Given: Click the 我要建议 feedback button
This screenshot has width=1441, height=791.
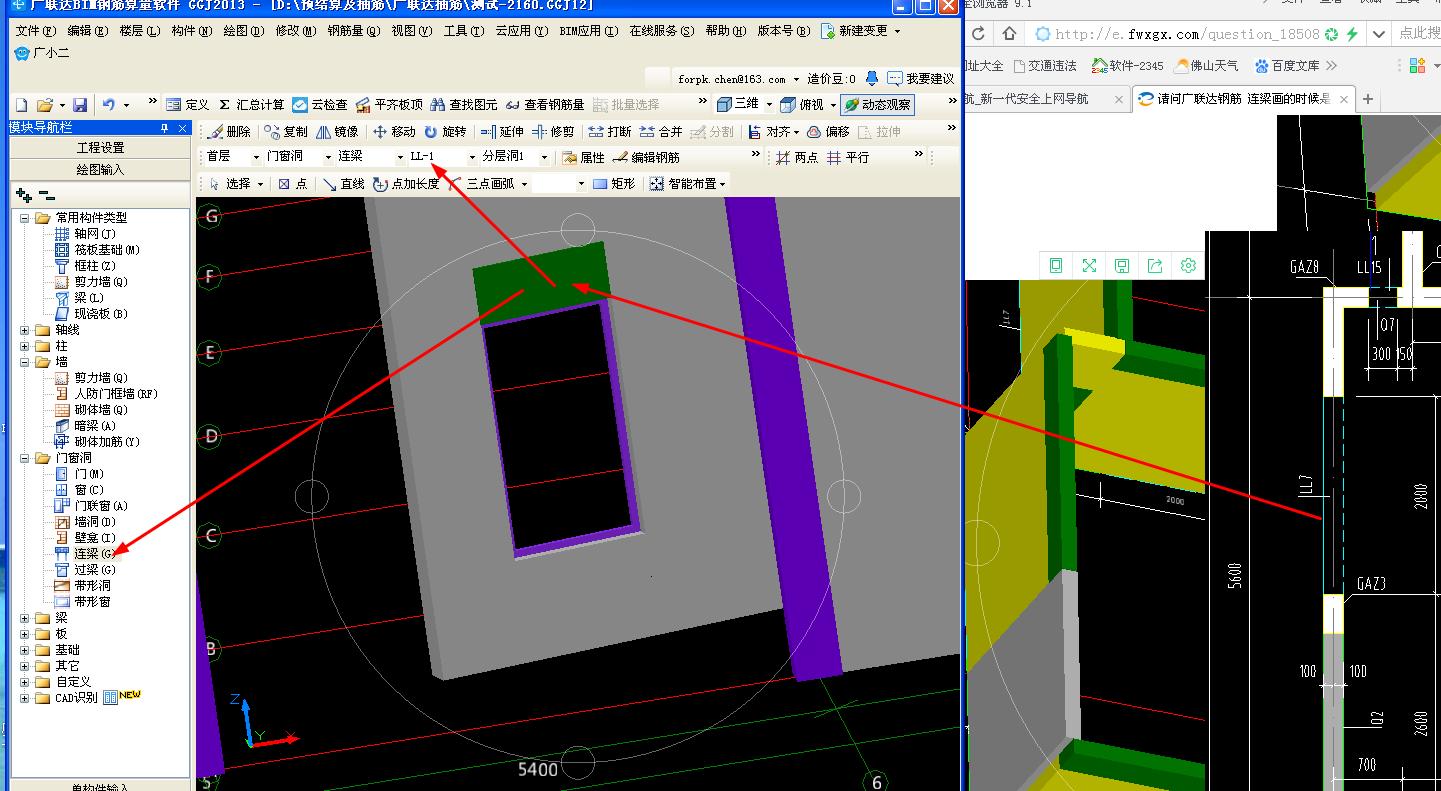Looking at the screenshot, I should (x=921, y=78).
